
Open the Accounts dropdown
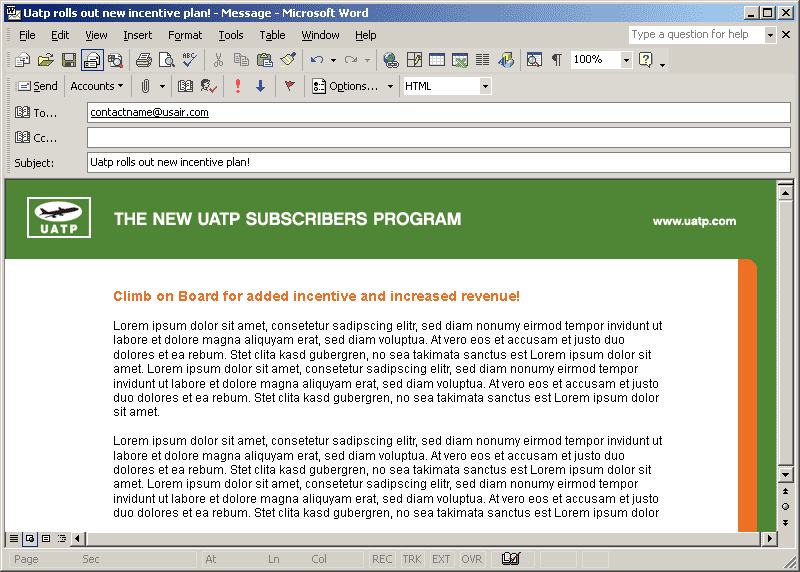(96, 86)
